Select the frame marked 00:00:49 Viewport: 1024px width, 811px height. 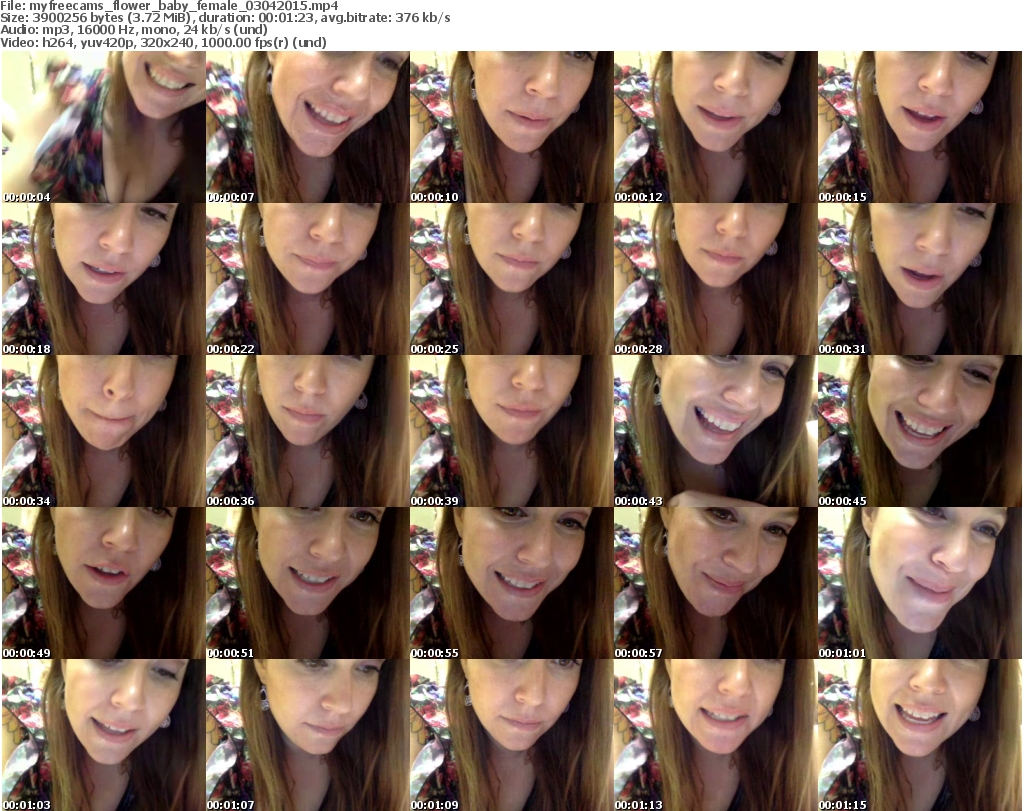[103, 583]
